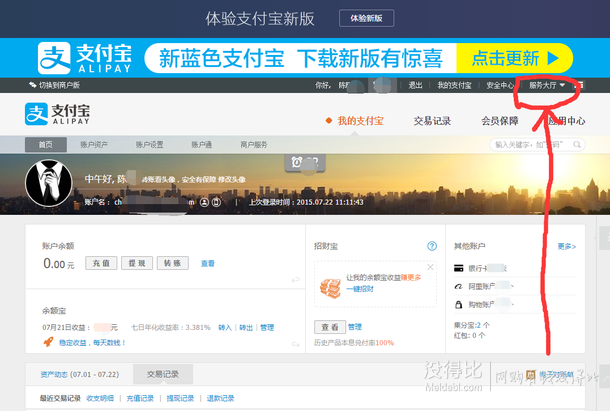Go to the 账户资产 tab
The height and width of the screenshot is (411, 610).
click(94, 145)
